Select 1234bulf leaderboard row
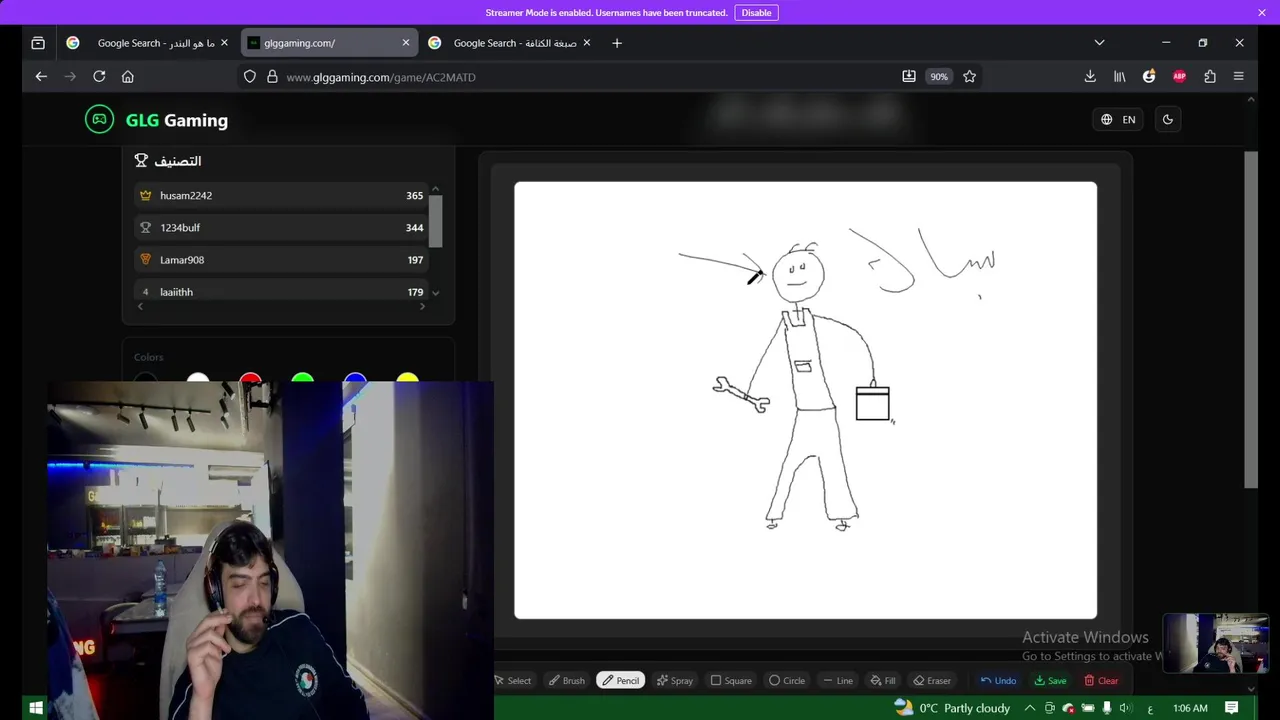 click(x=281, y=228)
